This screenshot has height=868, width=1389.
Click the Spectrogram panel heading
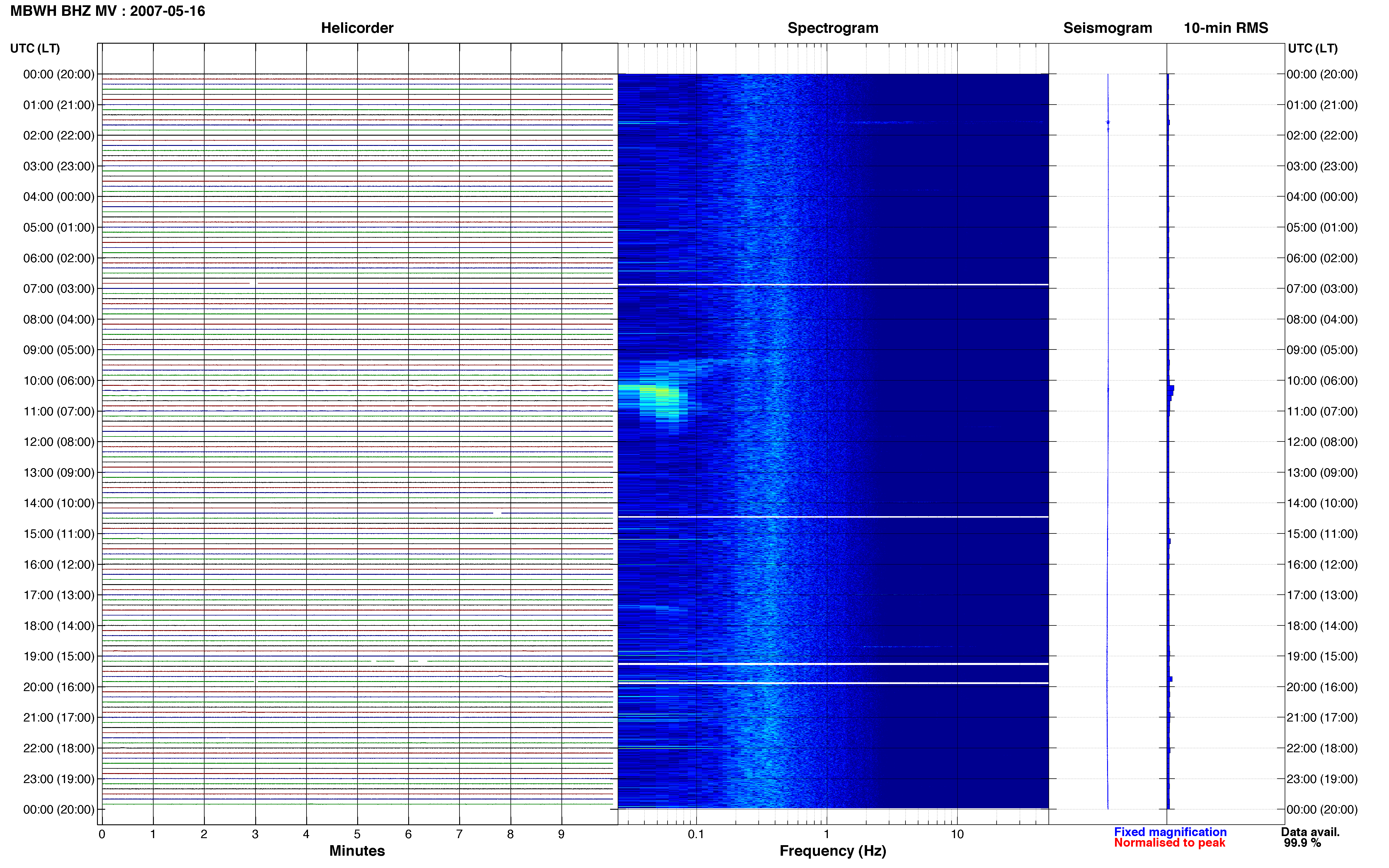833,28
